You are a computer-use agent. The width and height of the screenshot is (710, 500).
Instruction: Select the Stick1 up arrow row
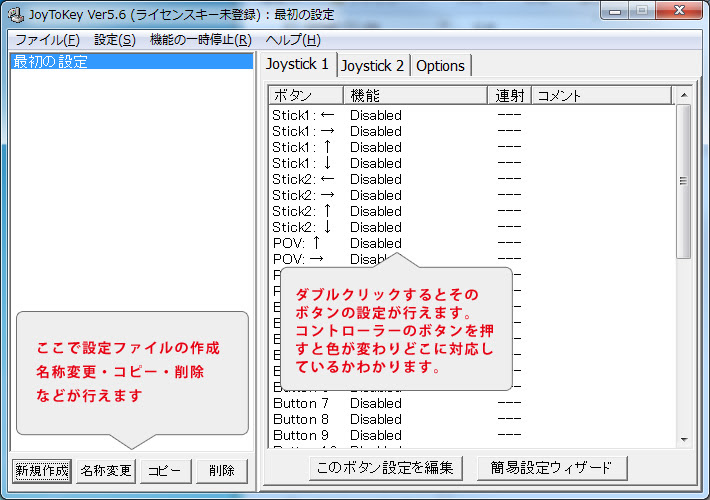(471, 147)
